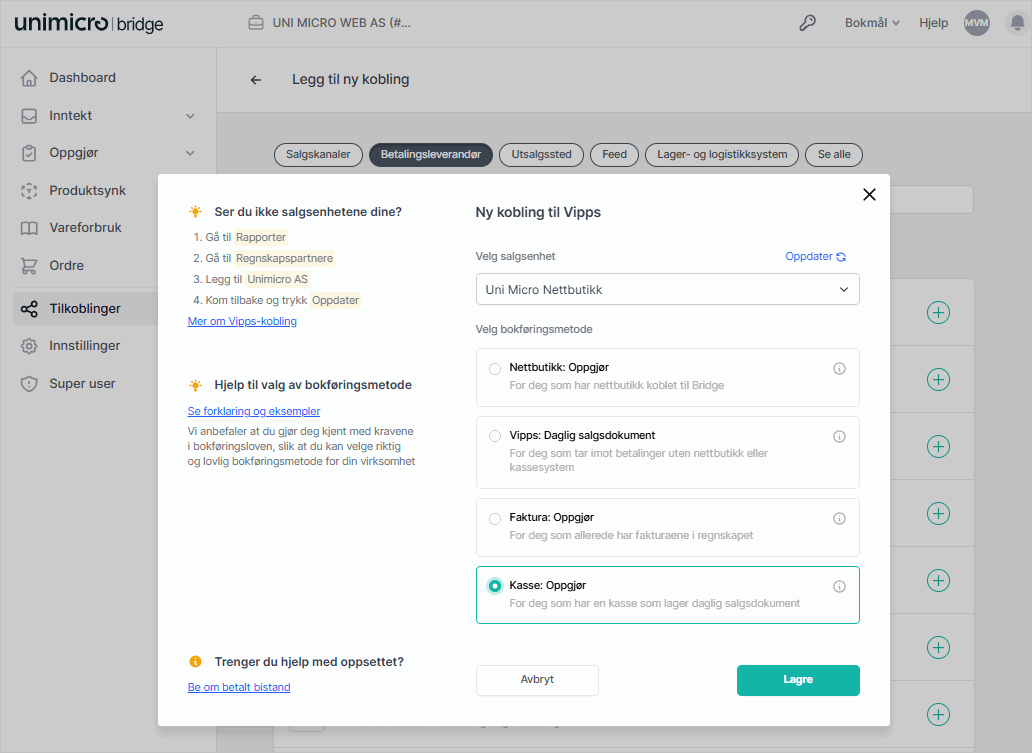
Task: Expand the Oppgjør sidebar chevron
Action: (190, 153)
